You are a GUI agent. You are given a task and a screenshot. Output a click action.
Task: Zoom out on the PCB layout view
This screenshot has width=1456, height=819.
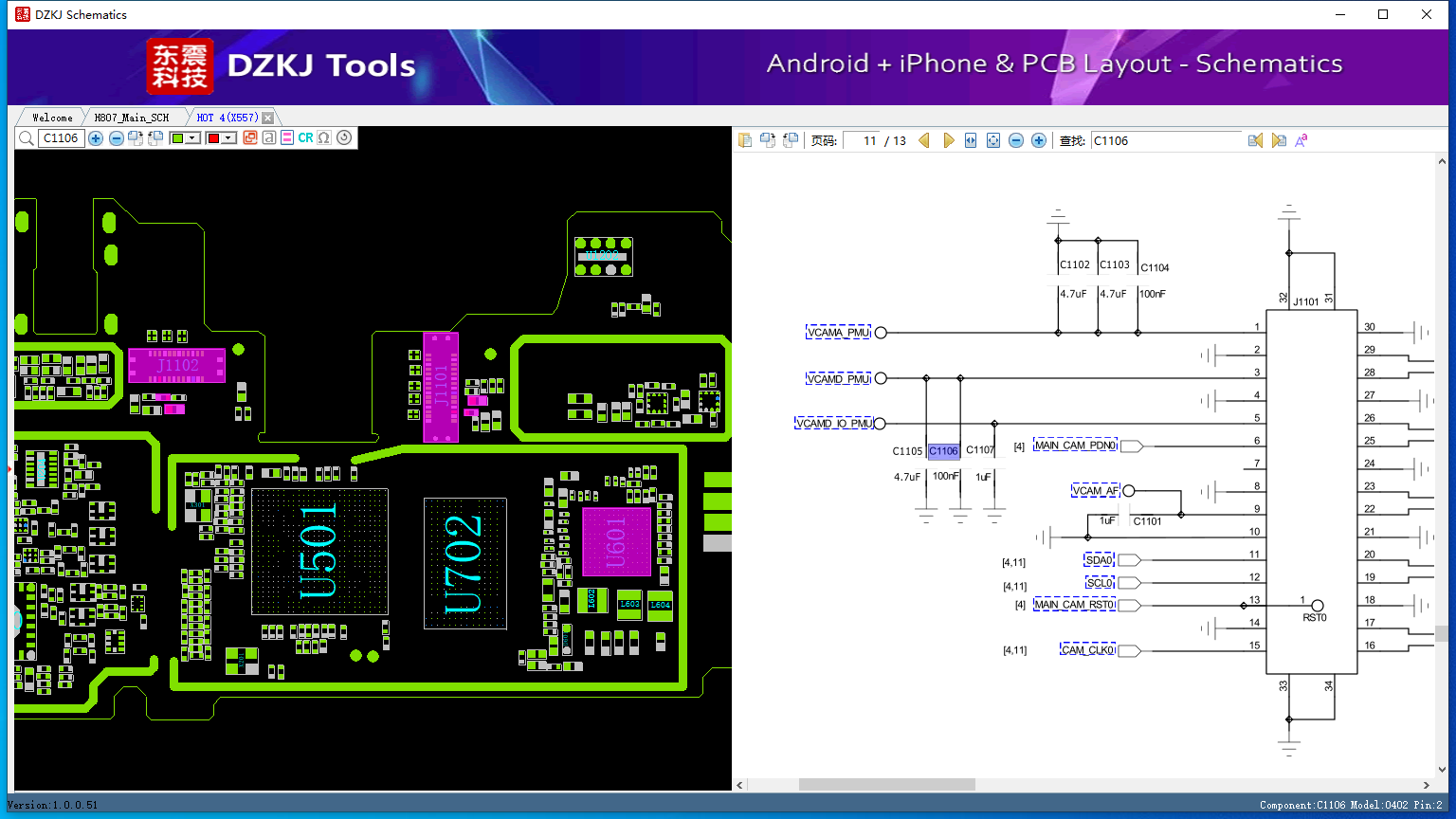coord(116,138)
